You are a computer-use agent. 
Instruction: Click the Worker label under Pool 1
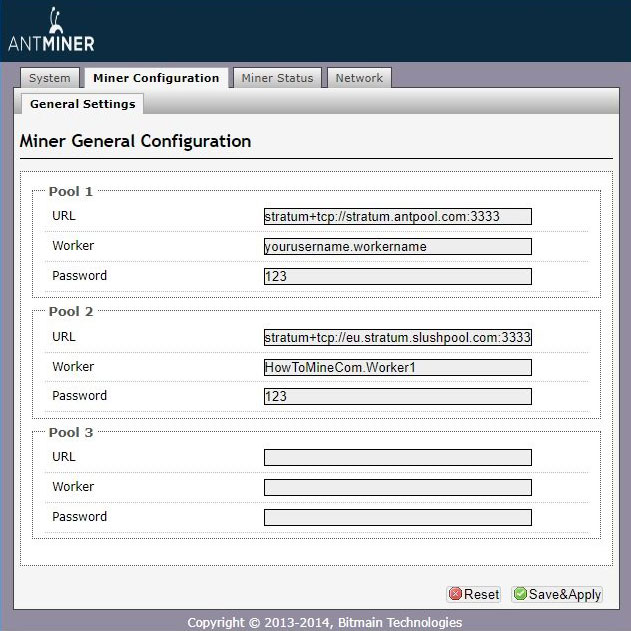click(73, 245)
